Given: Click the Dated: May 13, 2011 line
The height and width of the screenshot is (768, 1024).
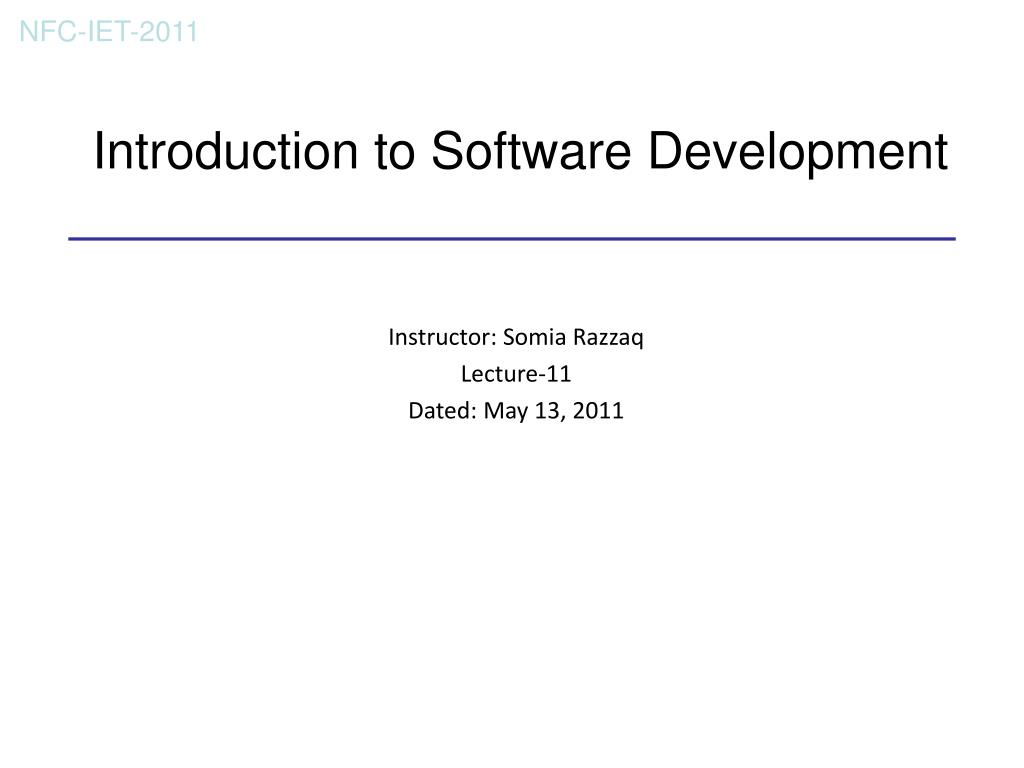Looking at the screenshot, I should point(516,411).
